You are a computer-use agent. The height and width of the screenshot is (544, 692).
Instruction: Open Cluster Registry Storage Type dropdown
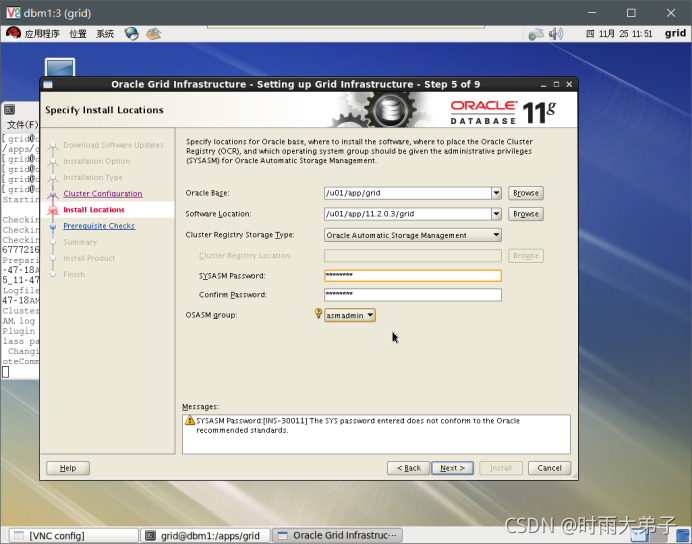(x=413, y=235)
